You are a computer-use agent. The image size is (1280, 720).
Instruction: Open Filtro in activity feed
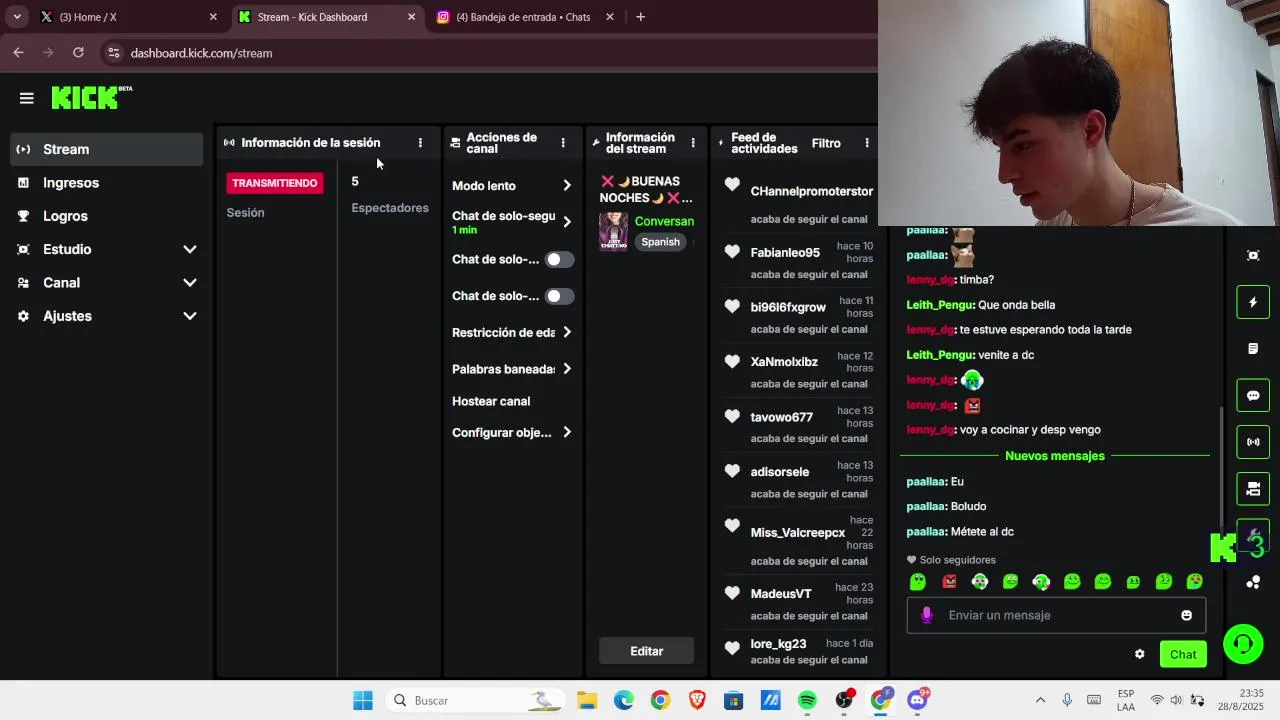[x=826, y=143]
